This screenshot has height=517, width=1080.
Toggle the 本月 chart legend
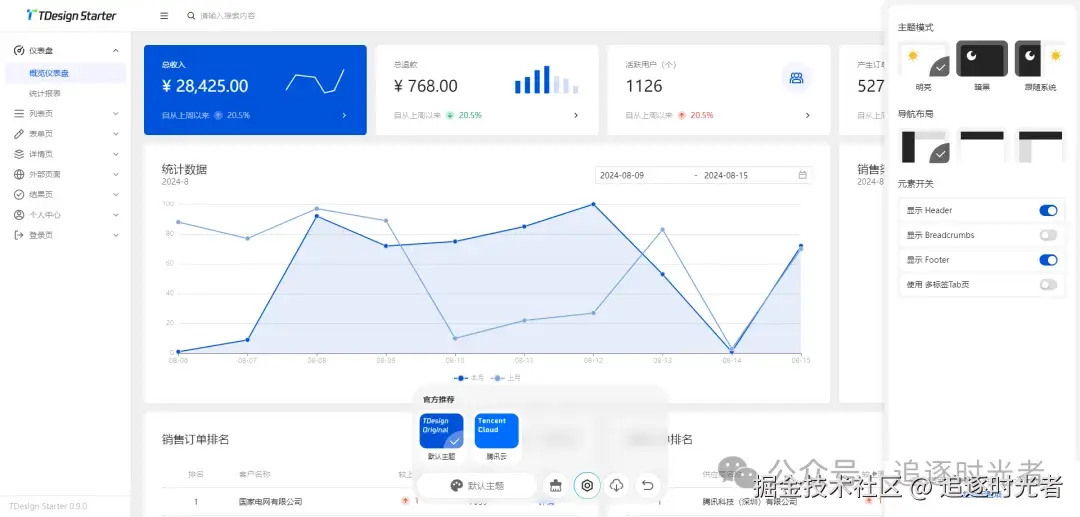click(470, 378)
